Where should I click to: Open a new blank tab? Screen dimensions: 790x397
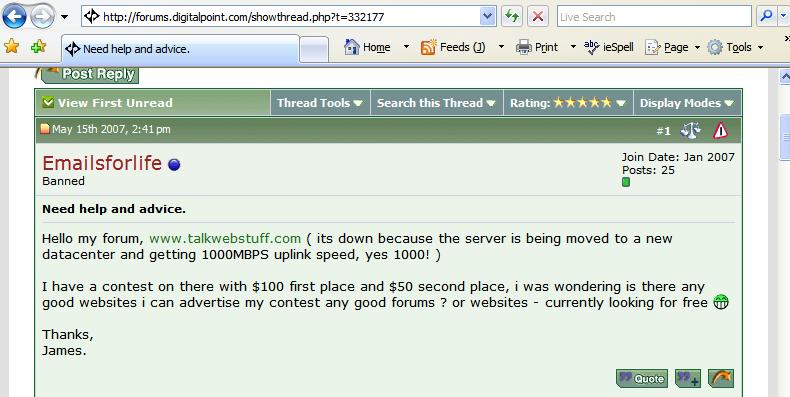(314, 50)
